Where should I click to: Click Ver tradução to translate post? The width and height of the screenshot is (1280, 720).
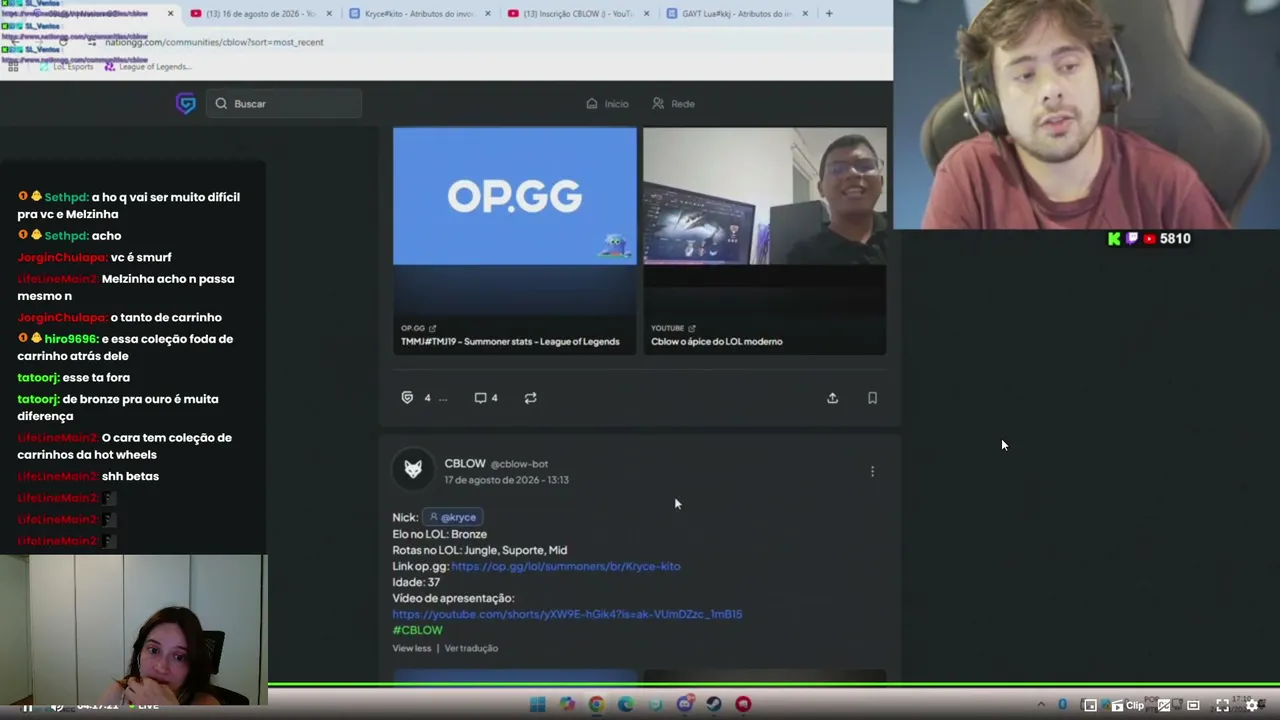pyautogui.click(x=471, y=648)
